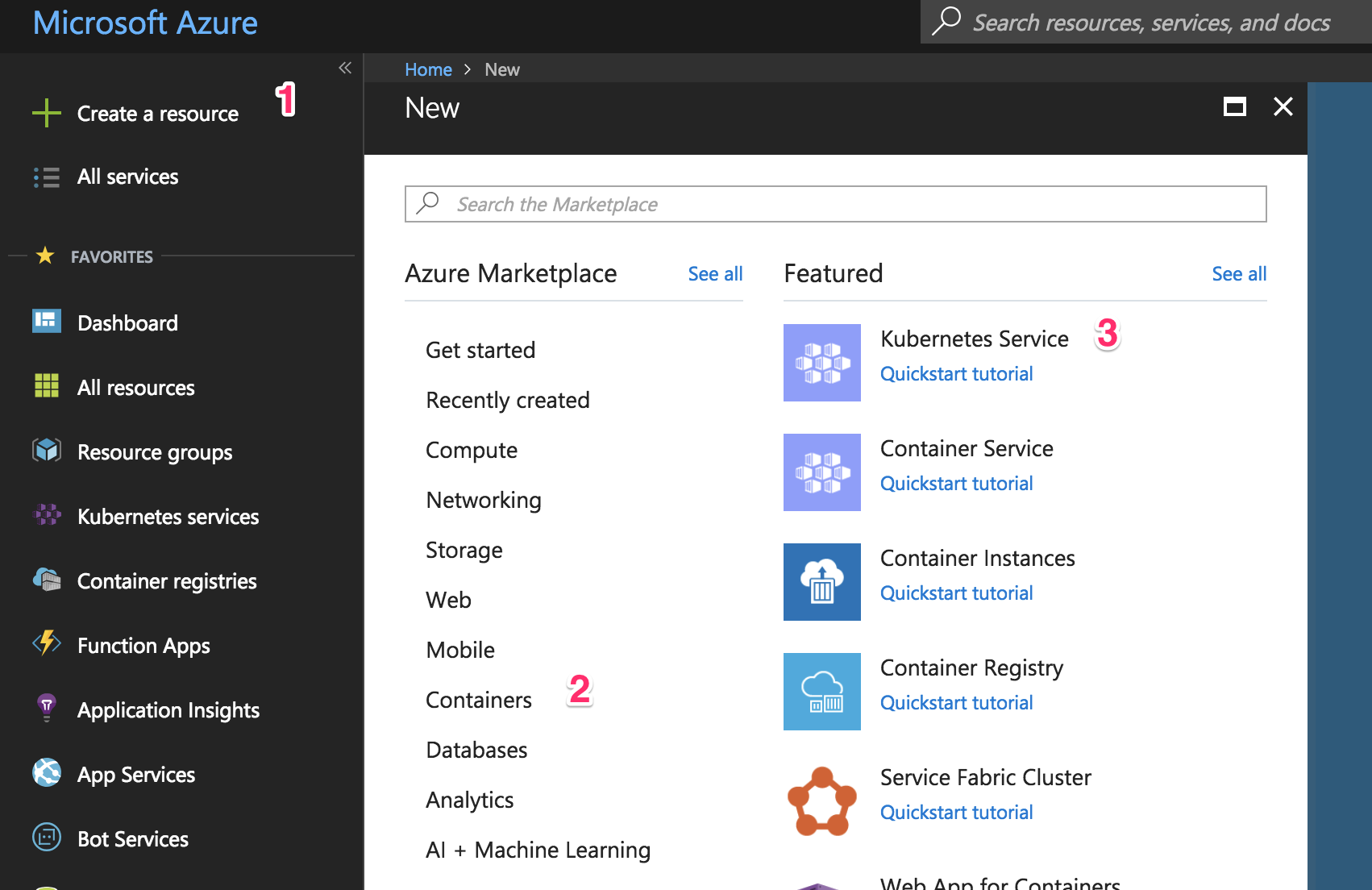Click the All resources grid icon
Screen dimensions: 1372x890
pyautogui.click(x=47, y=385)
